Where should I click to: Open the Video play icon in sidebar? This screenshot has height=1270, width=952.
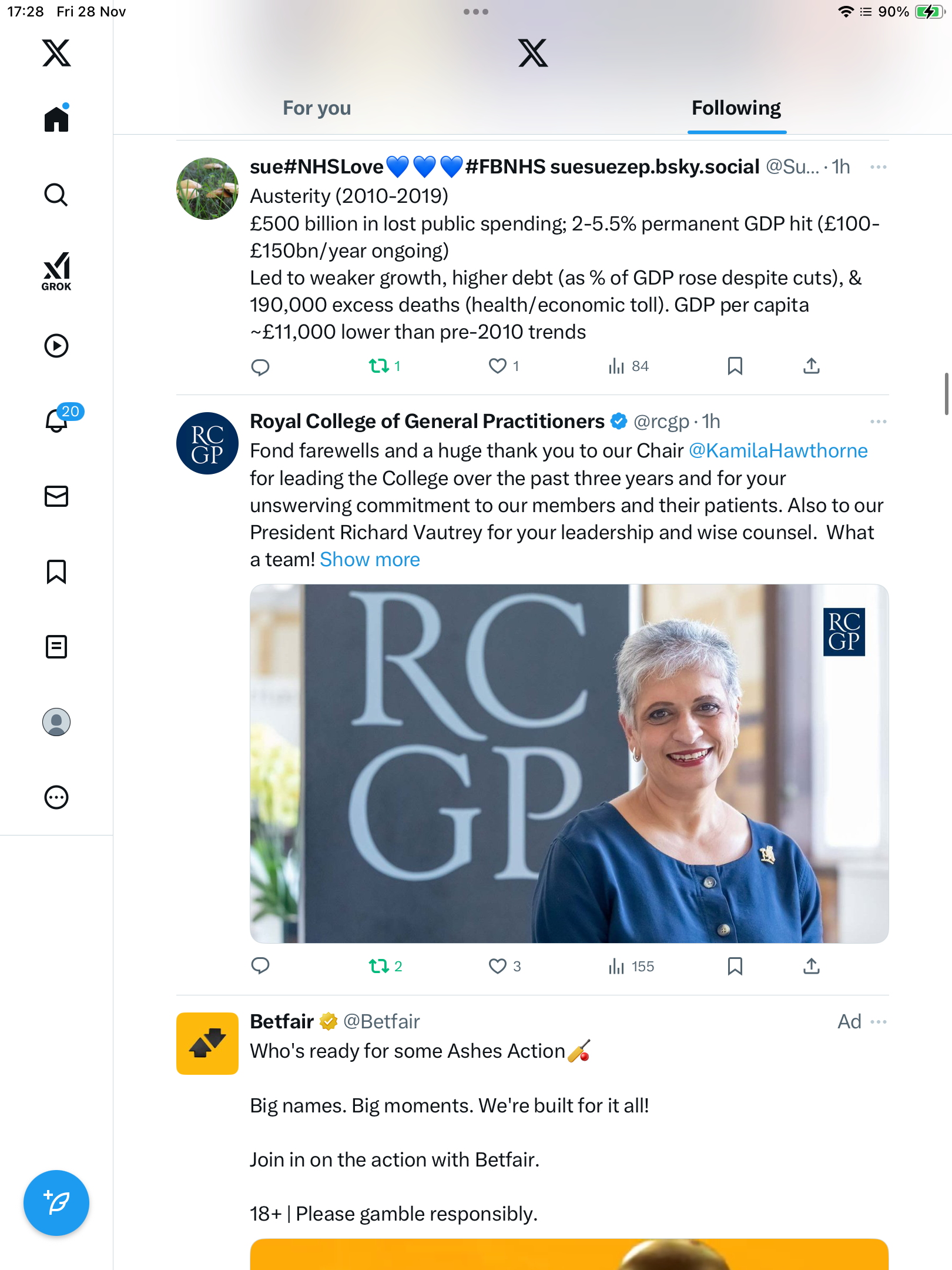[56, 346]
